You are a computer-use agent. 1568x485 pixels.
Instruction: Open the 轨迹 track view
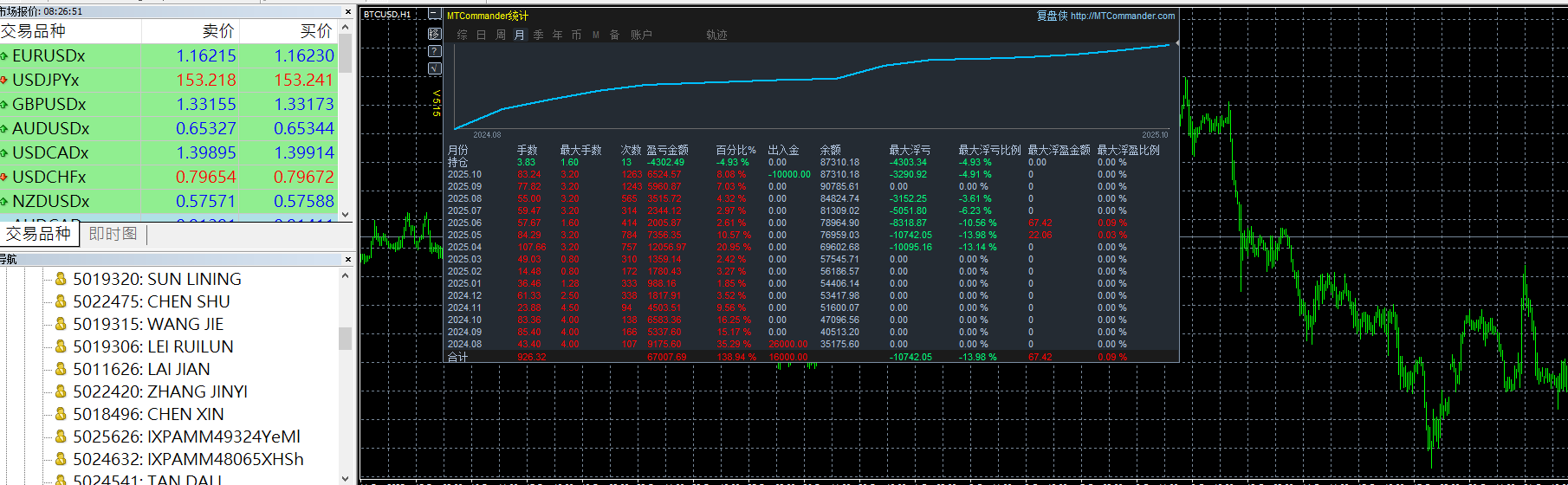click(716, 35)
